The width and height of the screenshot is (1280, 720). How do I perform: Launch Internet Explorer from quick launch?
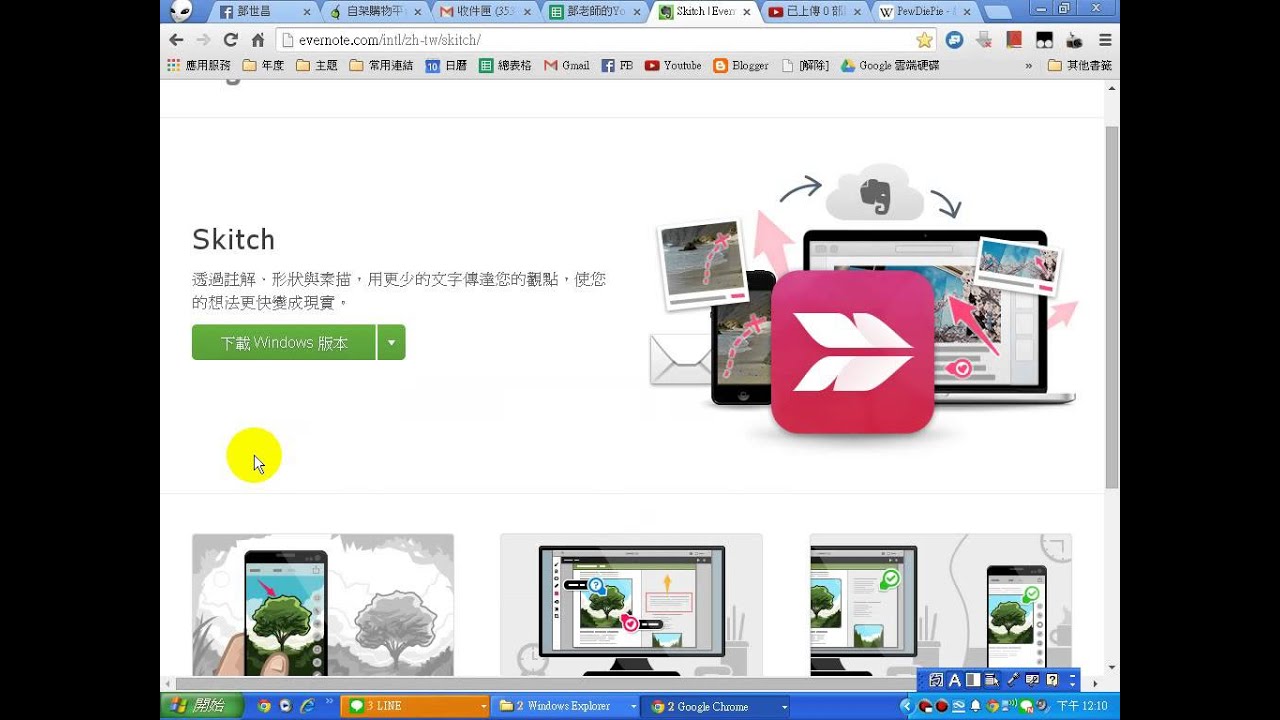307,706
